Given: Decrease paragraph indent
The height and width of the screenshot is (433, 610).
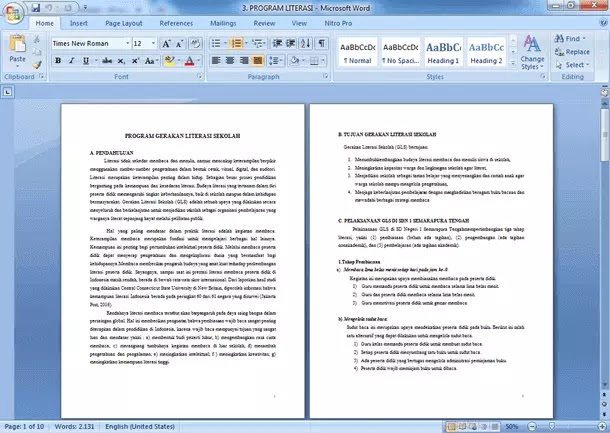Looking at the screenshot, I should (x=277, y=44).
